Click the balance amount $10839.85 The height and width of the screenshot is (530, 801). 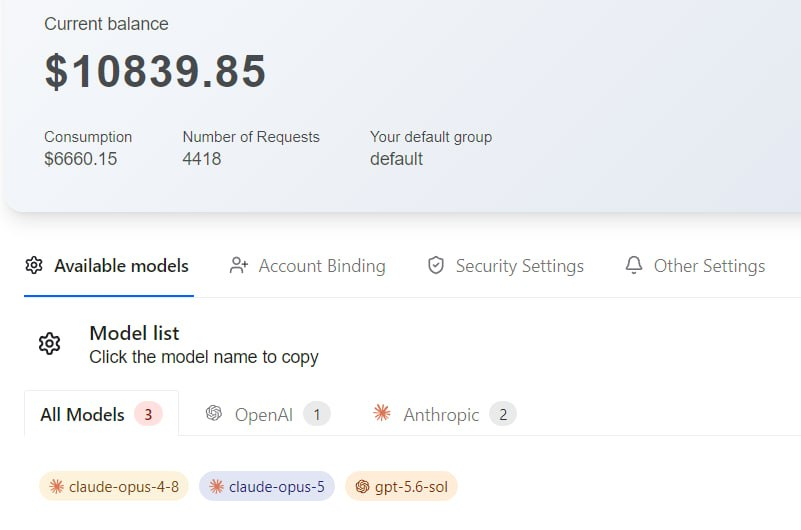pos(155,71)
